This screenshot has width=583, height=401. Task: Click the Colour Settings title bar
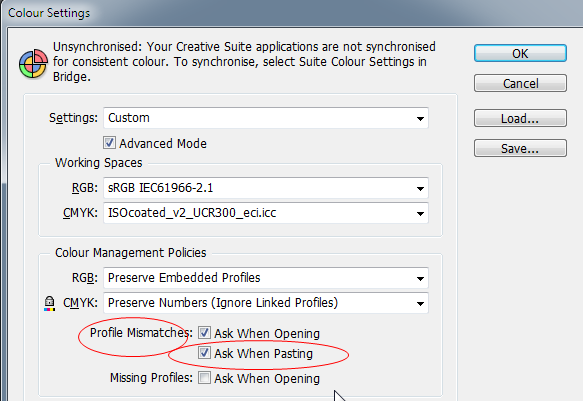[x=292, y=13]
